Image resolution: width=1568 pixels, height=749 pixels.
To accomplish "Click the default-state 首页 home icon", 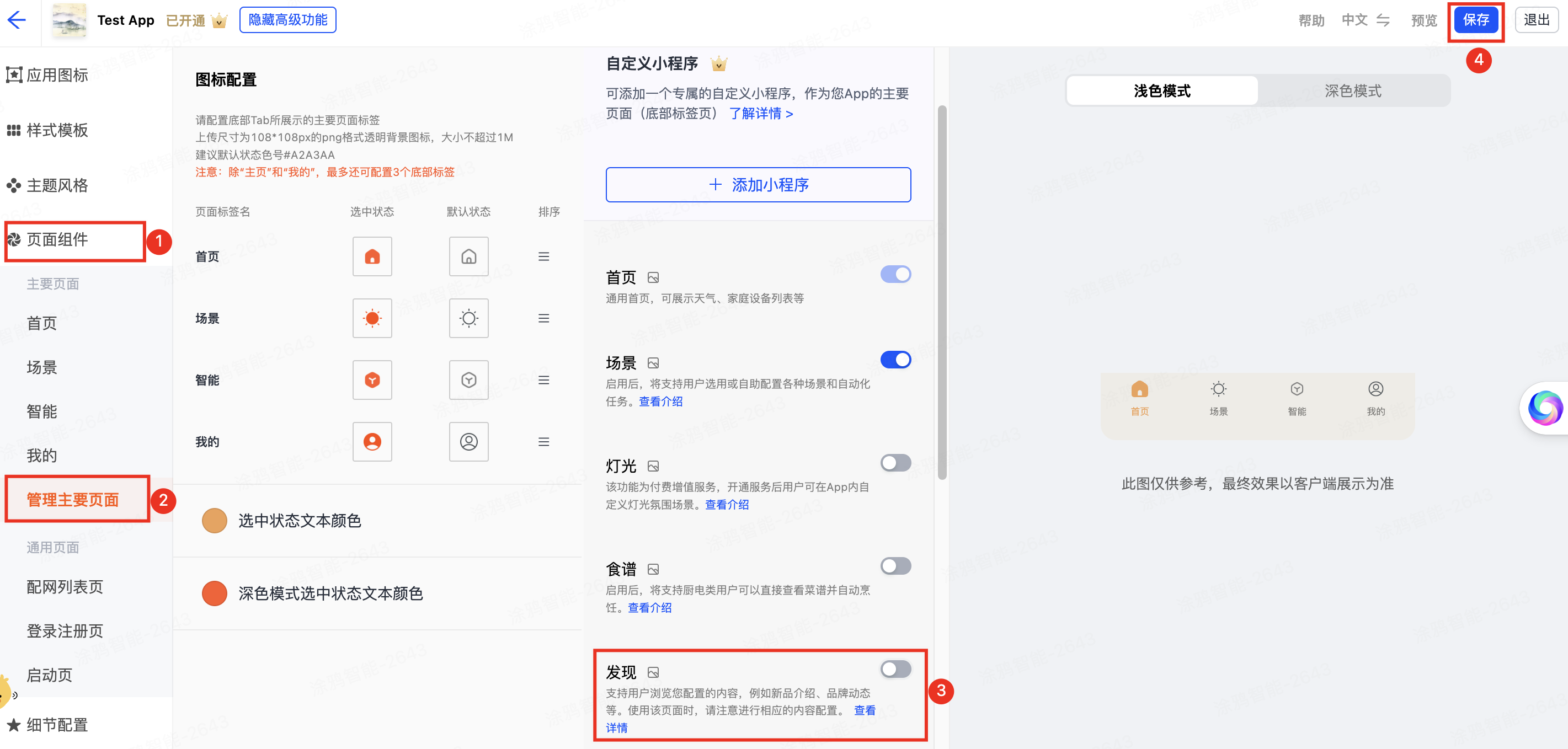I will (469, 257).
